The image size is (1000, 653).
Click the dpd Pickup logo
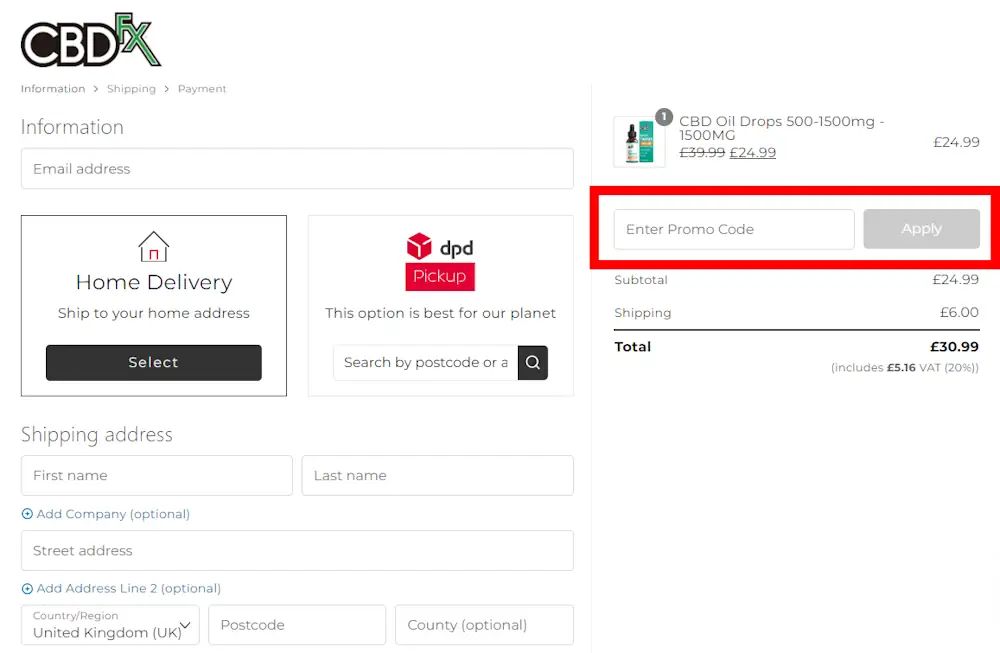pyautogui.click(x=440, y=261)
